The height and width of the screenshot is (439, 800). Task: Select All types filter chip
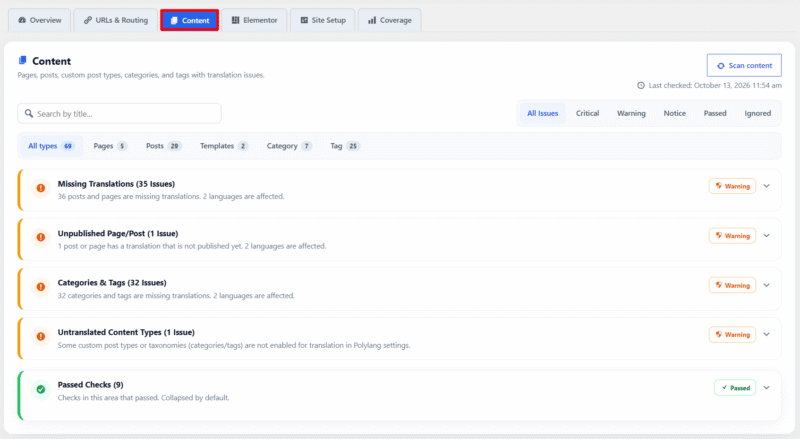(x=51, y=146)
